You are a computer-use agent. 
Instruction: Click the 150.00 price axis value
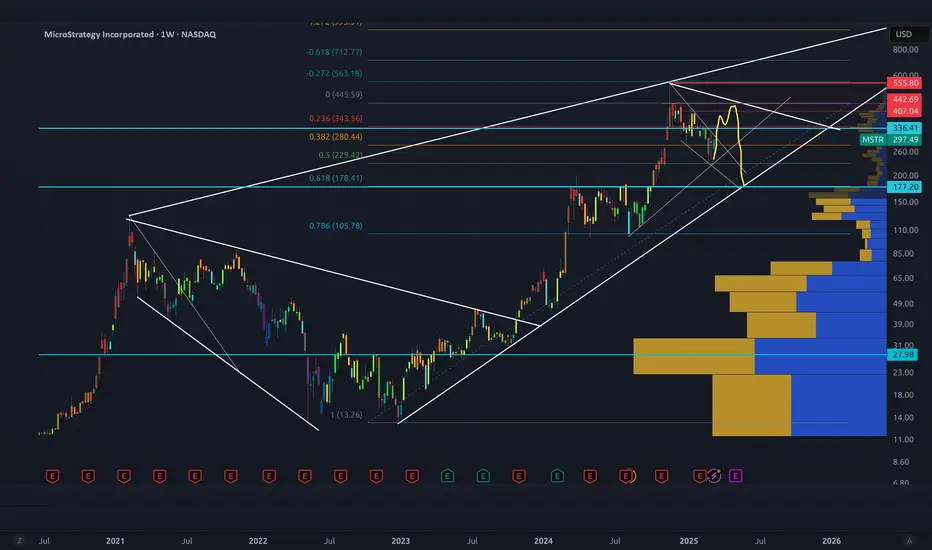[905, 202]
